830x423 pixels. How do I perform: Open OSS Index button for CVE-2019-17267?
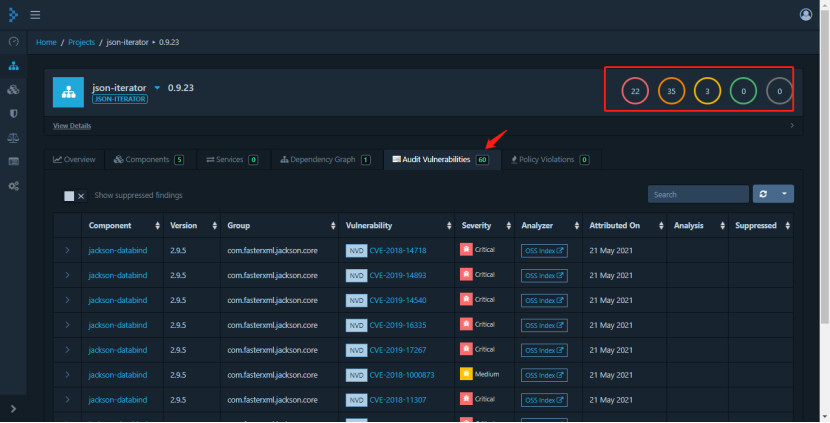(x=544, y=350)
